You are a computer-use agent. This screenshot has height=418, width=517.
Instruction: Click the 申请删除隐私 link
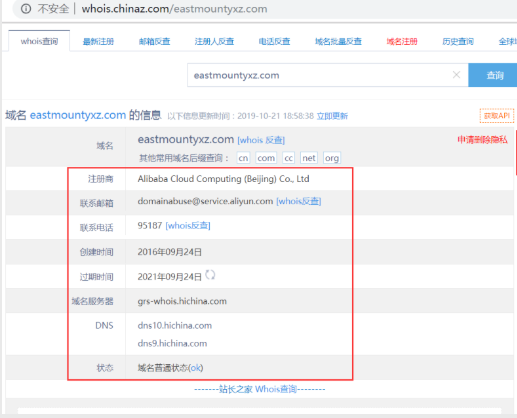pos(482,140)
